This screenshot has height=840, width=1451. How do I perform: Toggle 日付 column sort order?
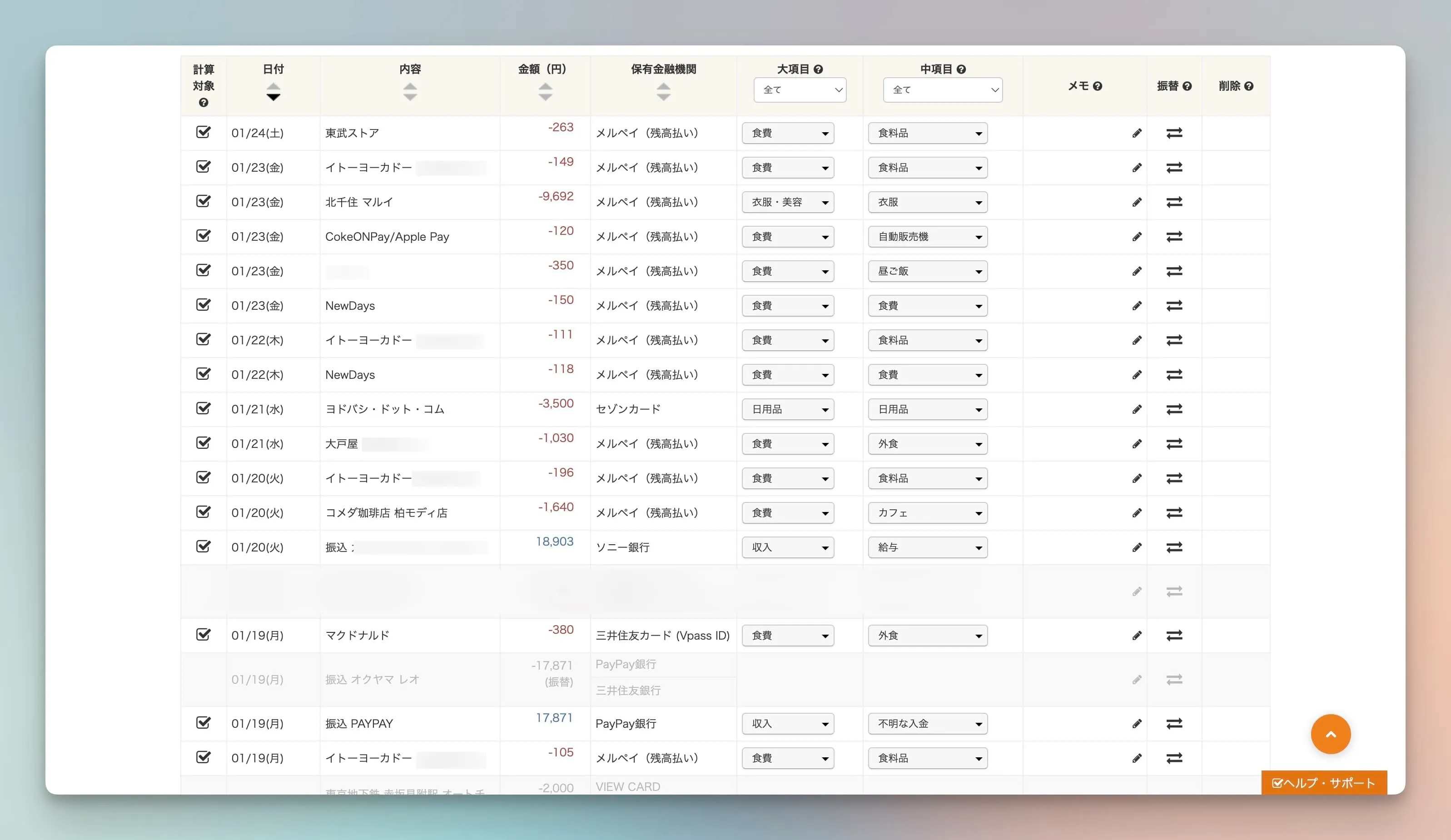[273, 90]
